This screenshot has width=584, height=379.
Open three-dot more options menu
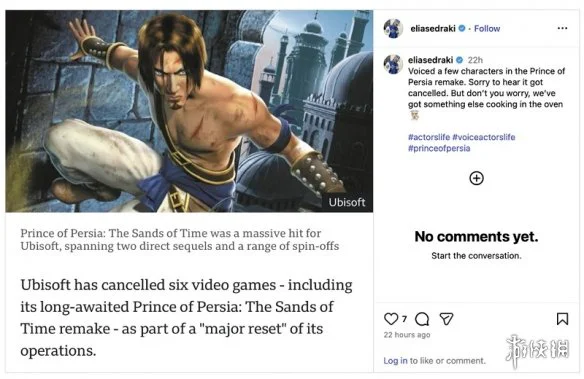pyautogui.click(x=562, y=28)
